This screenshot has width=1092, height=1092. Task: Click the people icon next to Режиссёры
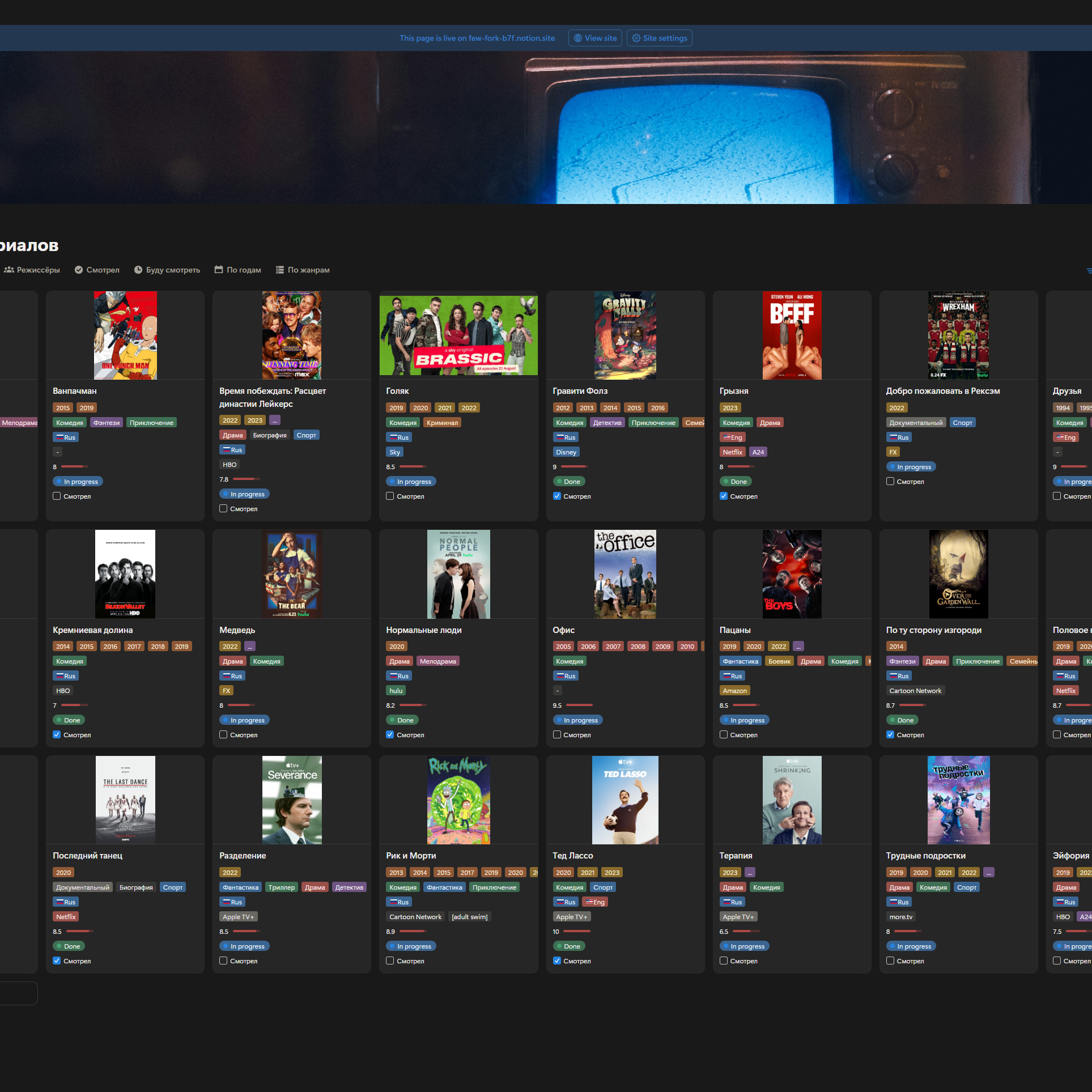(9, 270)
